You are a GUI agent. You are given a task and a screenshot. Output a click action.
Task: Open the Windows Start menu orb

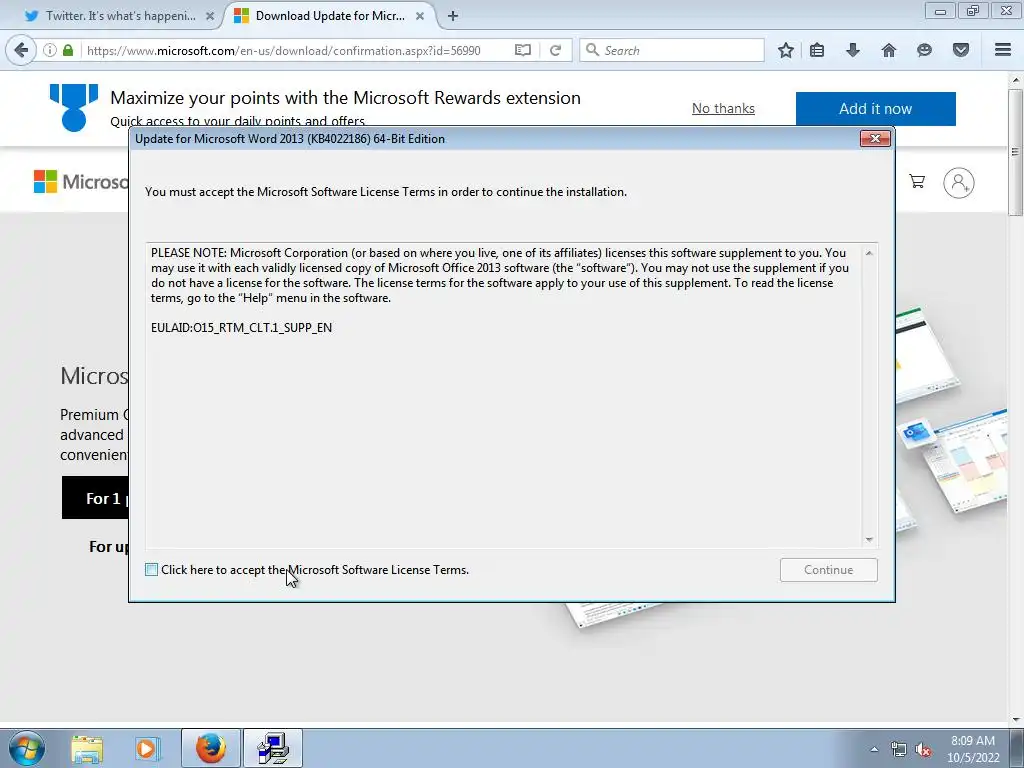click(27, 748)
